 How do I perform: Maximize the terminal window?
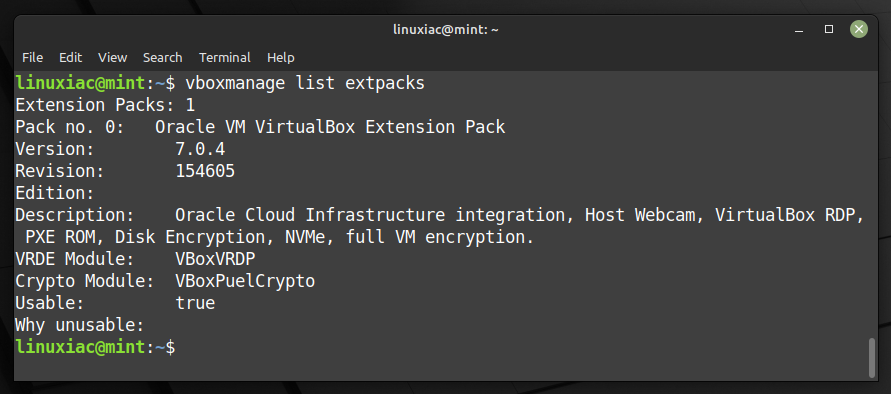pyautogui.click(x=829, y=29)
